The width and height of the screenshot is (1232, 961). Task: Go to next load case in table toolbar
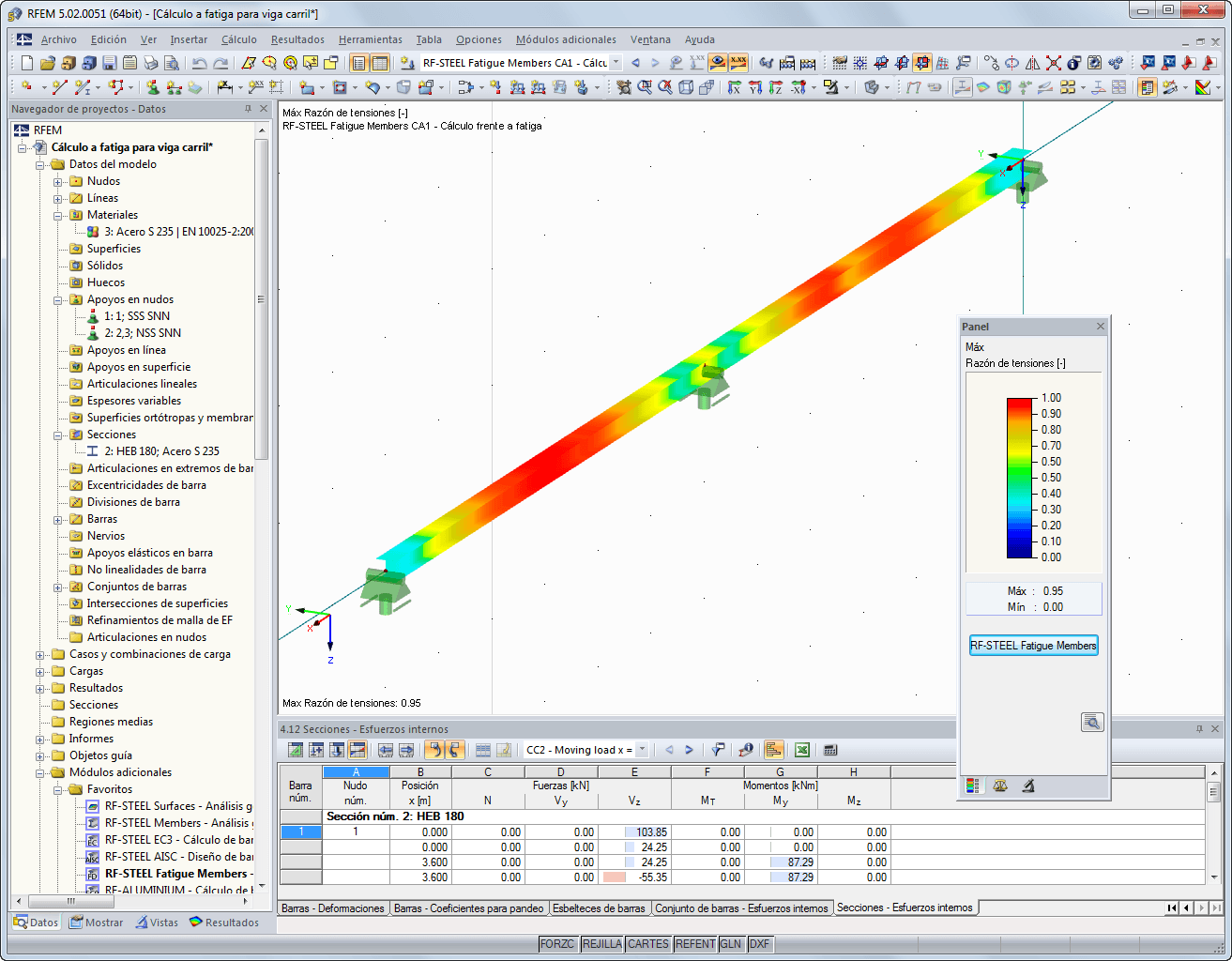(689, 750)
